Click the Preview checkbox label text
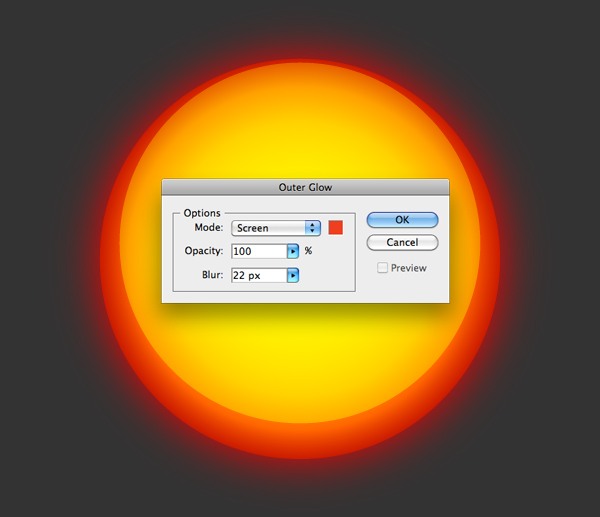The image size is (600, 517). 408,268
